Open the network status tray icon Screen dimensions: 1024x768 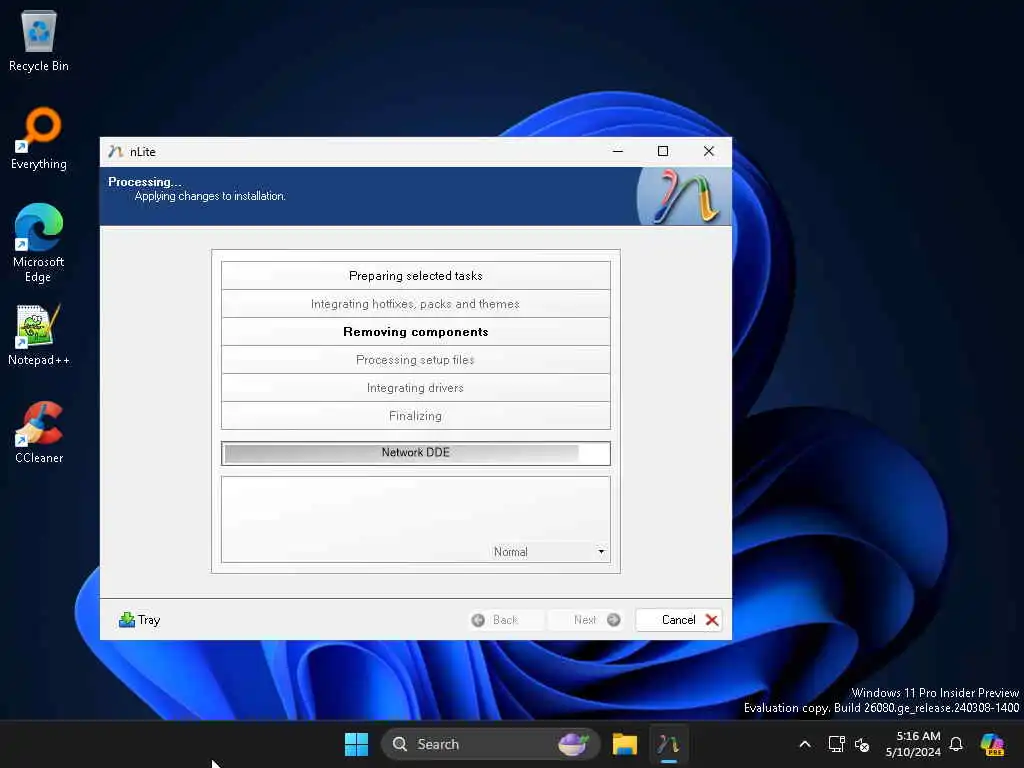836,744
